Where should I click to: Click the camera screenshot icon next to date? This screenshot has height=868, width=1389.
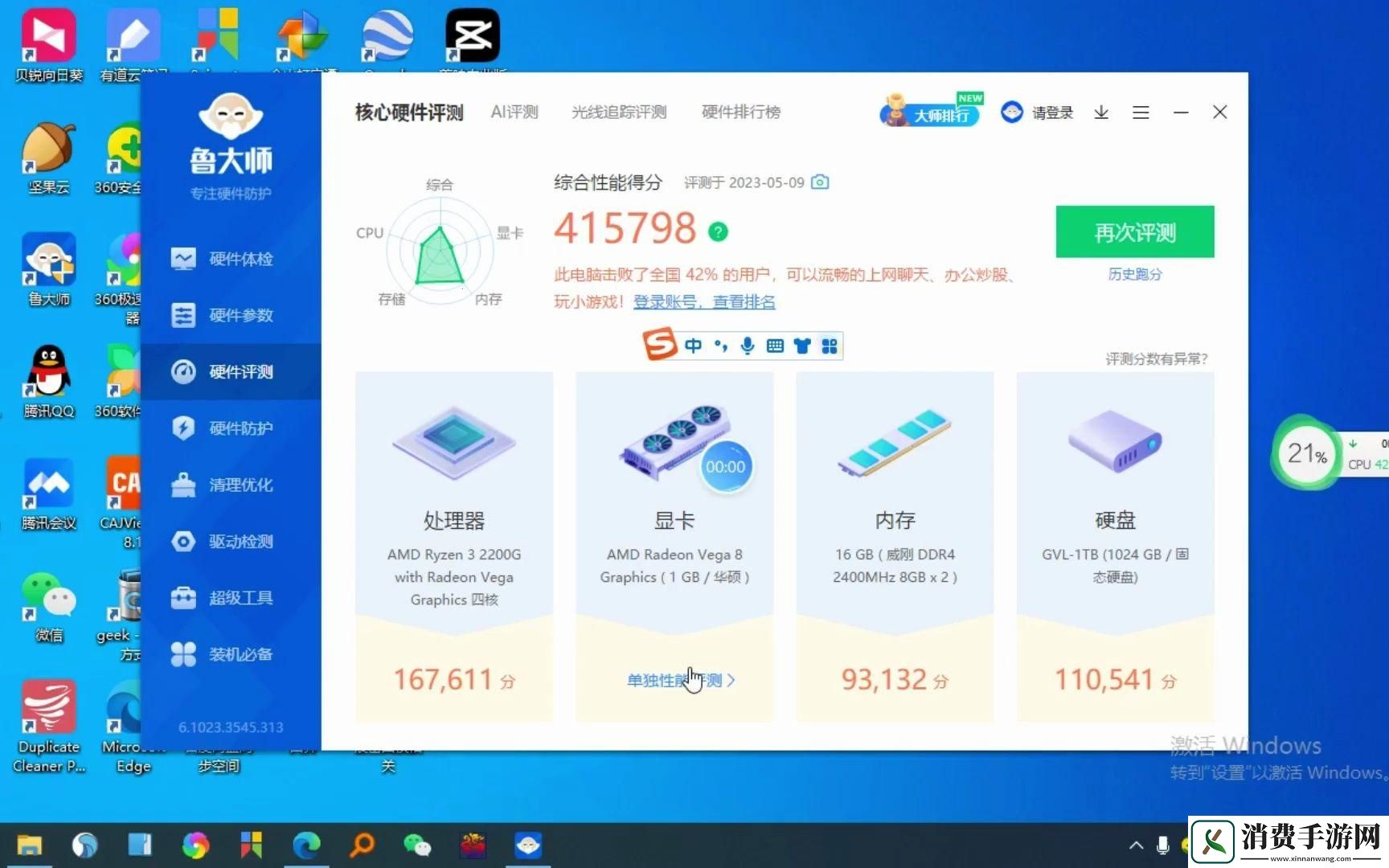820,182
